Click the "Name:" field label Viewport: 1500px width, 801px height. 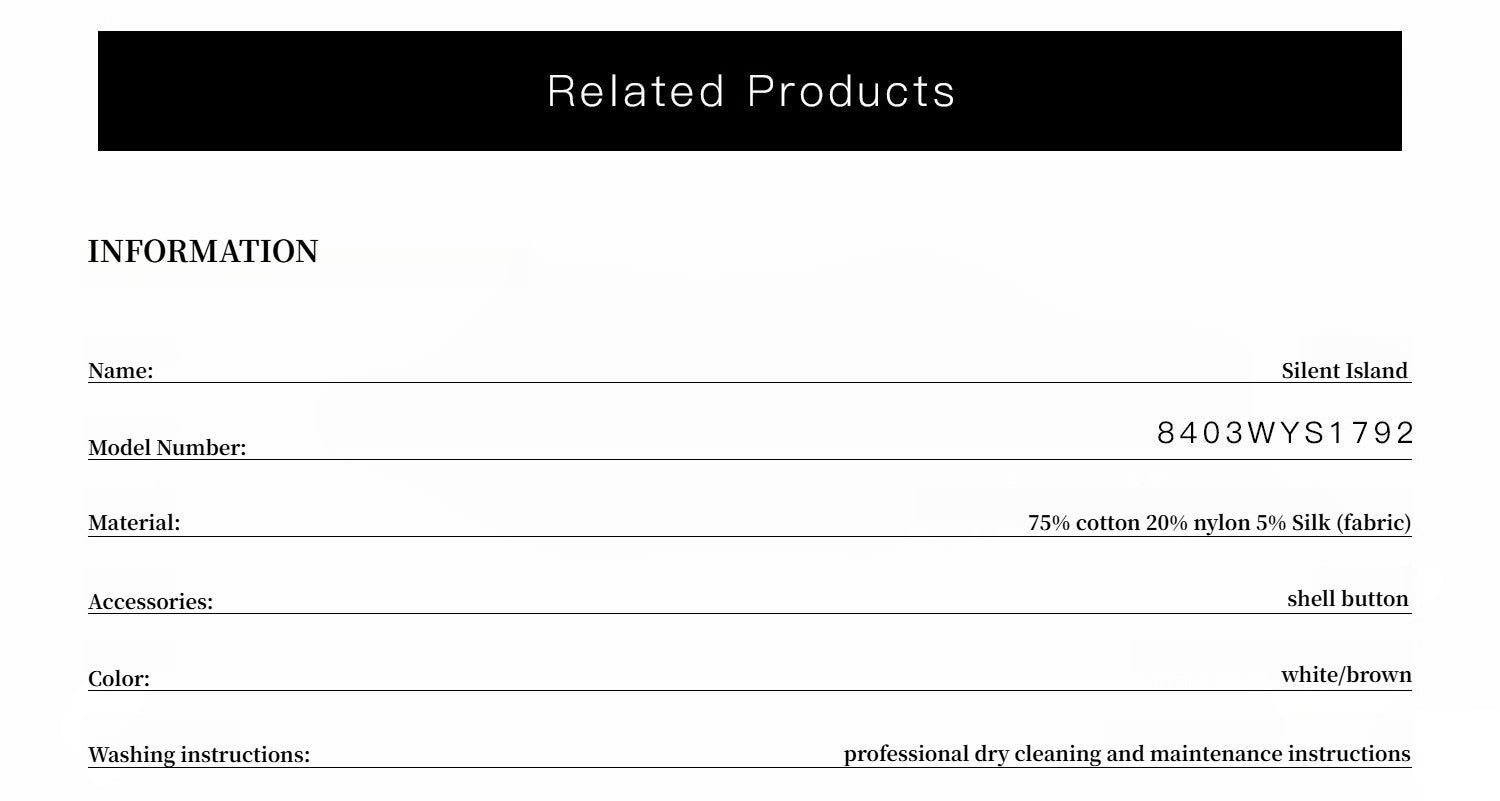pos(121,371)
